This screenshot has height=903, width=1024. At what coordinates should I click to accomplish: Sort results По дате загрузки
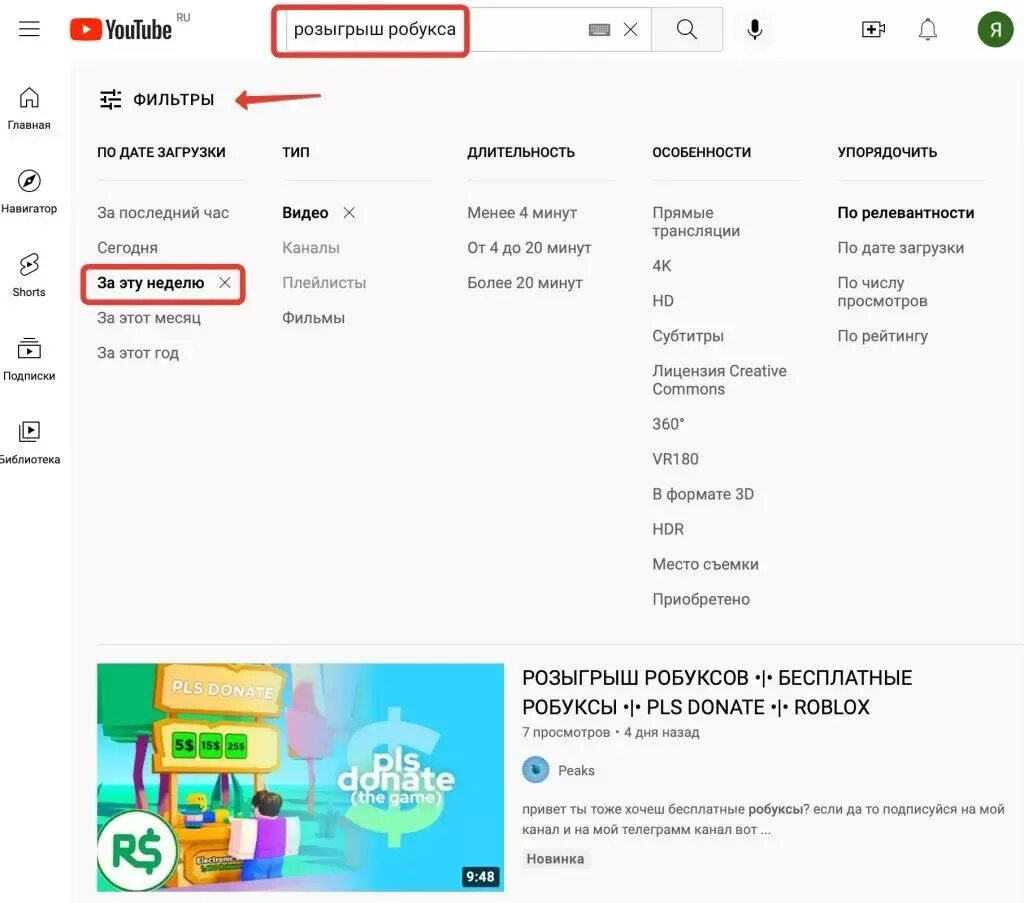pos(901,248)
